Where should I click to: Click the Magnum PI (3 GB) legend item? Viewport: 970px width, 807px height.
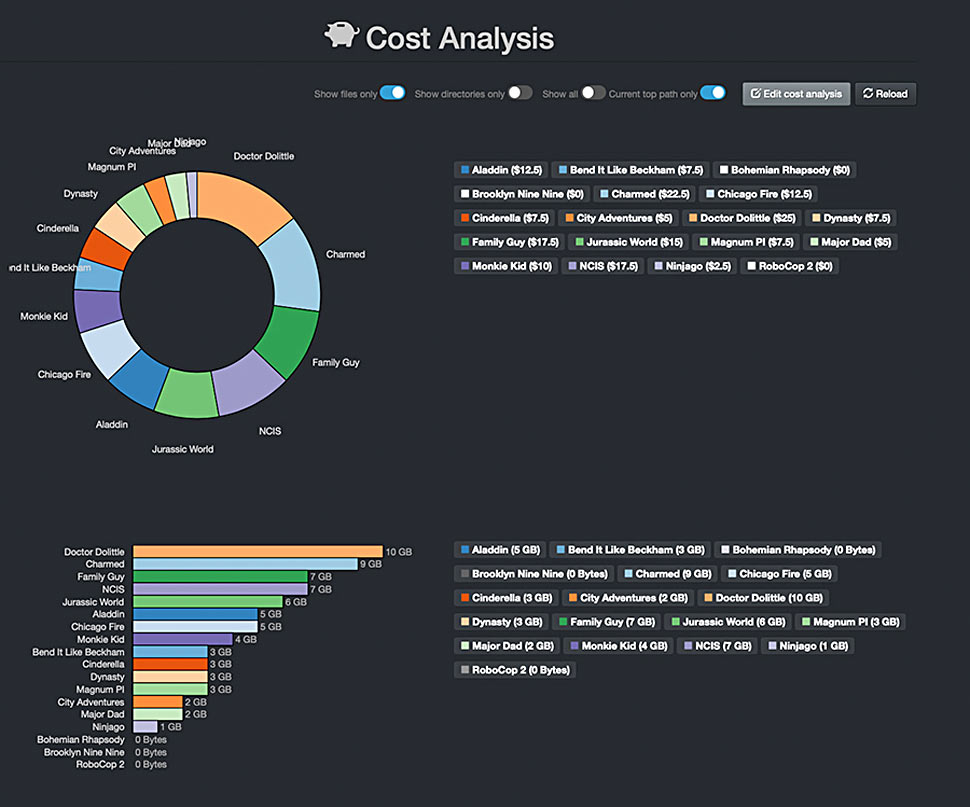(x=851, y=622)
